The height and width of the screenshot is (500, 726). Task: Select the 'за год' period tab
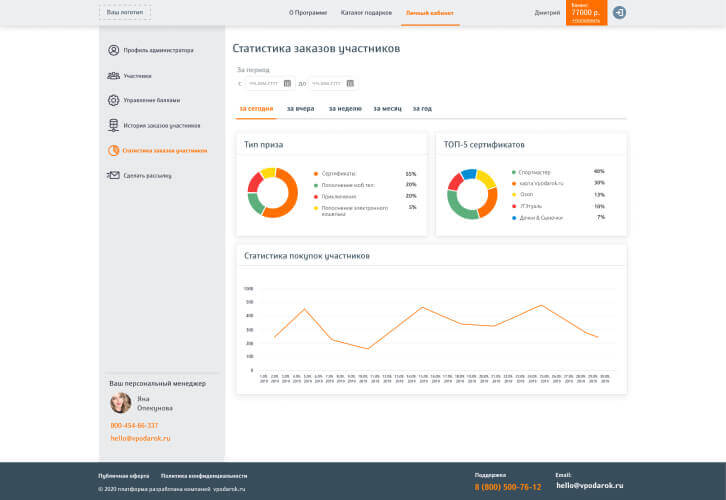[422, 109]
